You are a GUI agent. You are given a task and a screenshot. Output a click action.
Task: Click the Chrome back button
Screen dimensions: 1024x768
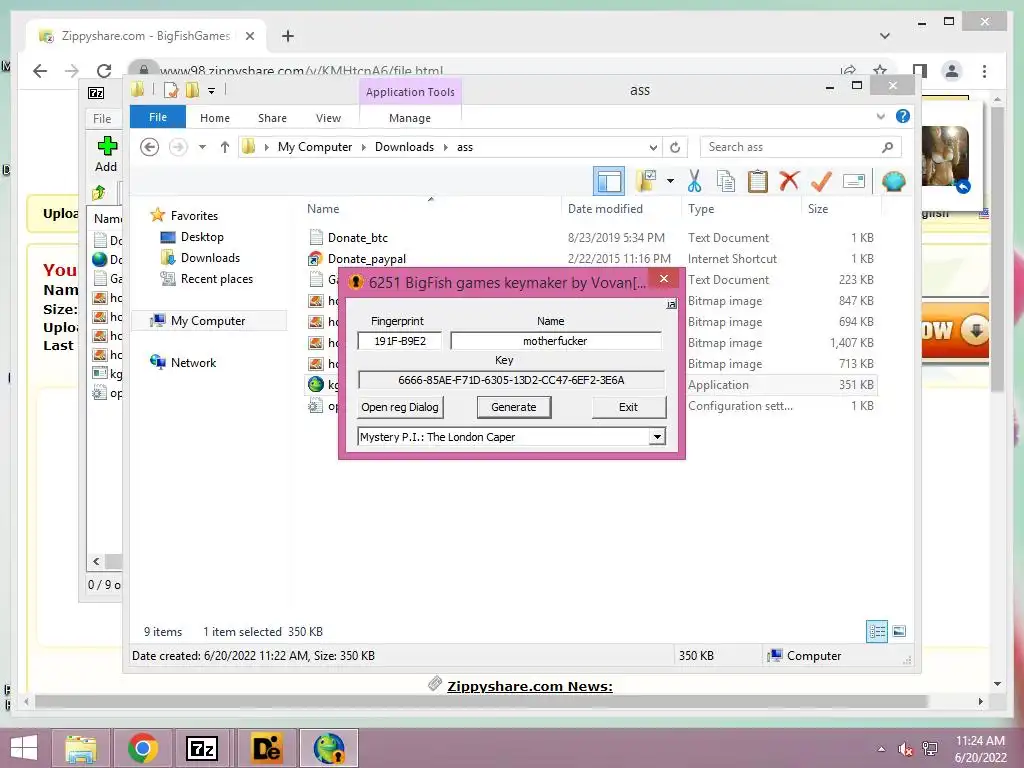pyautogui.click(x=40, y=71)
